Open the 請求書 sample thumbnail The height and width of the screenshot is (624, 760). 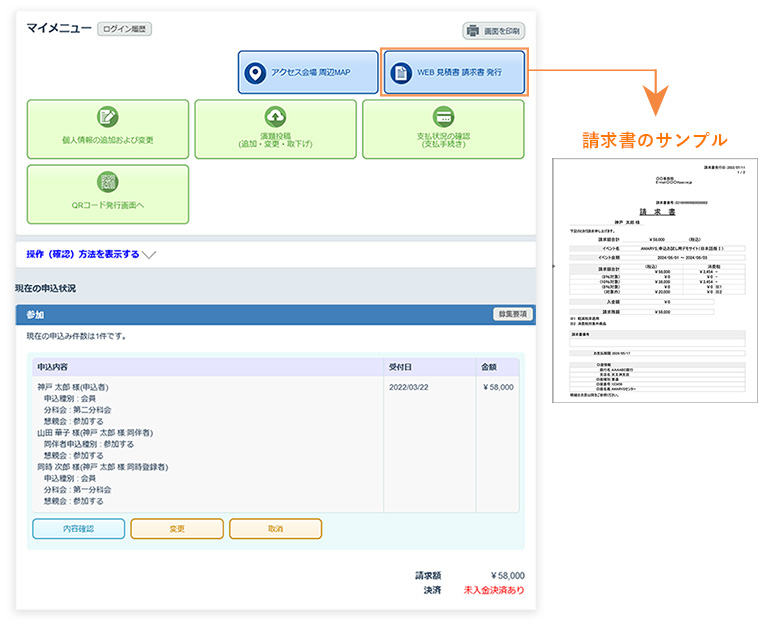click(650, 280)
